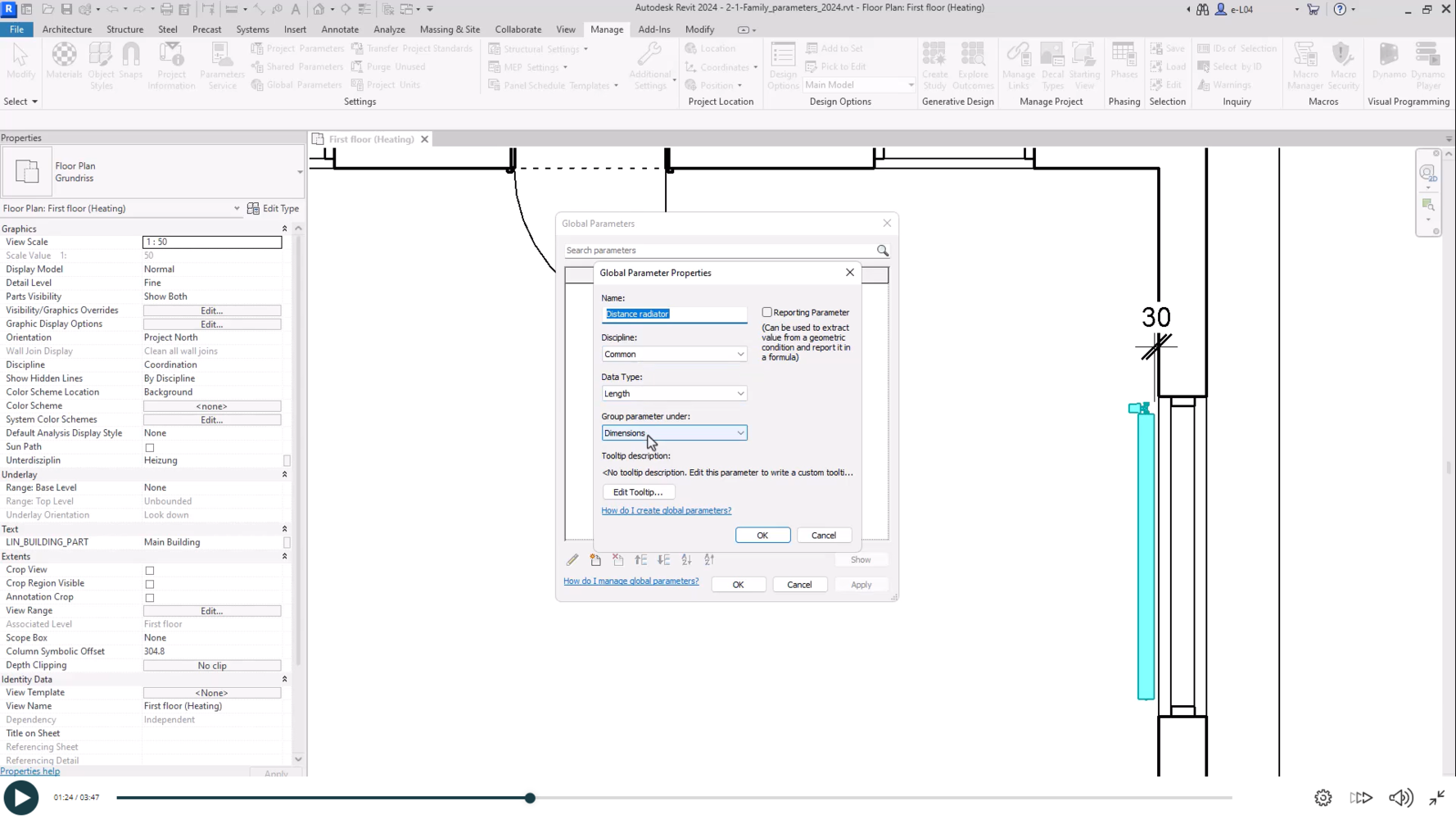Expand the Data Type dropdown showing Length
1456x819 pixels.
(x=674, y=393)
